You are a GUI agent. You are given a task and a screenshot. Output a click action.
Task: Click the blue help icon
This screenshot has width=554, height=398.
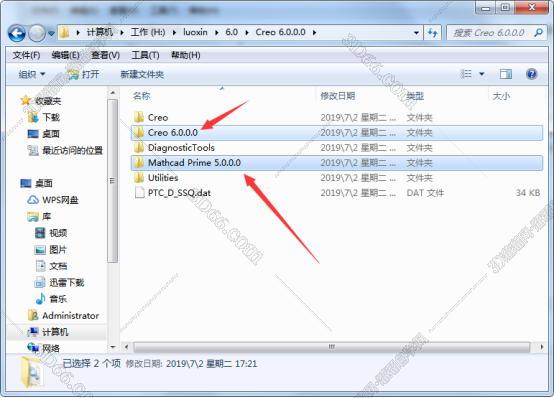[531, 74]
